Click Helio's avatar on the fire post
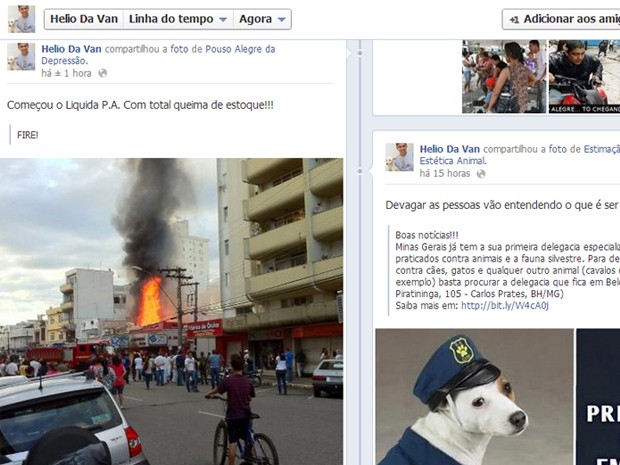 (21, 57)
